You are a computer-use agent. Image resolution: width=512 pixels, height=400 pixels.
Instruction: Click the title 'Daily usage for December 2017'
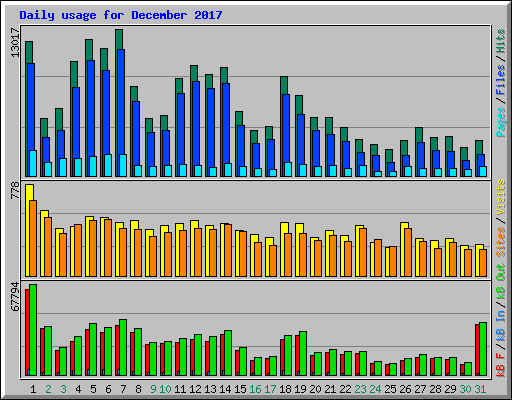tap(121, 15)
